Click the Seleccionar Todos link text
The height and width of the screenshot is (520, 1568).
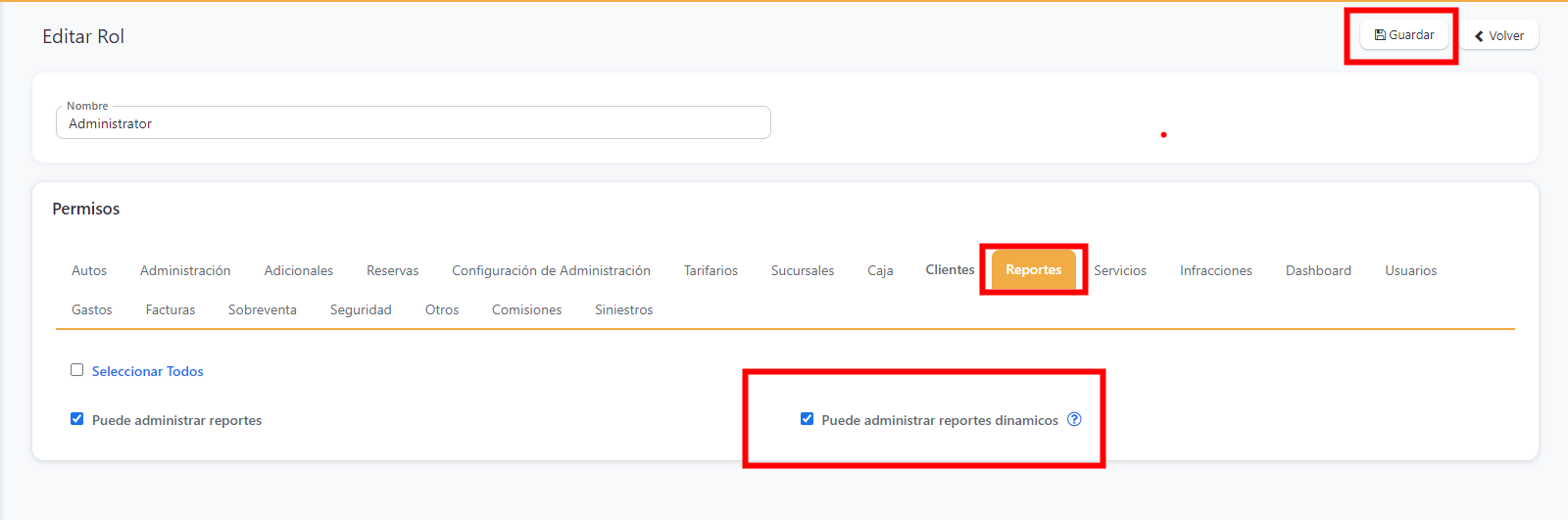(x=148, y=371)
